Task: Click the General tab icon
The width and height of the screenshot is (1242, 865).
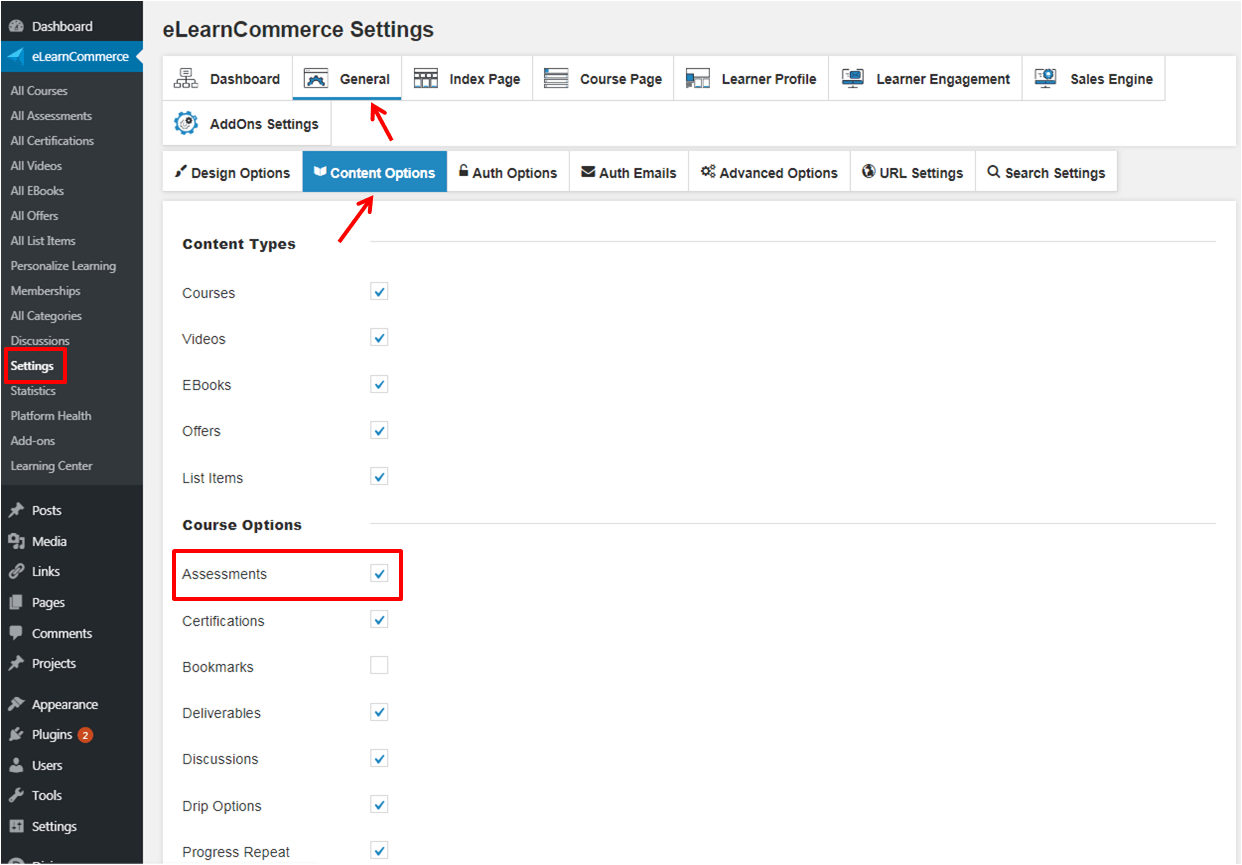Action: 316,79
